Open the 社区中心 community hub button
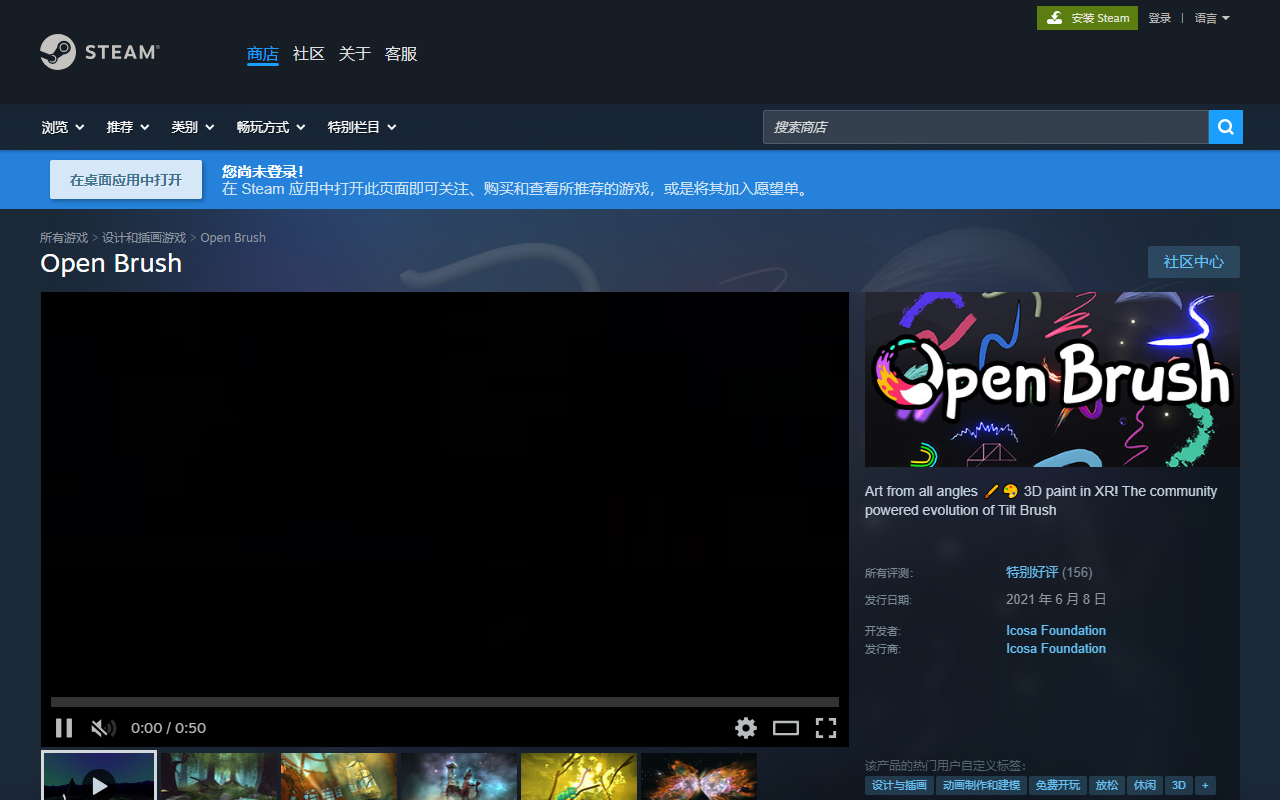This screenshot has height=800, width=1280. [x=1194, y=262]
